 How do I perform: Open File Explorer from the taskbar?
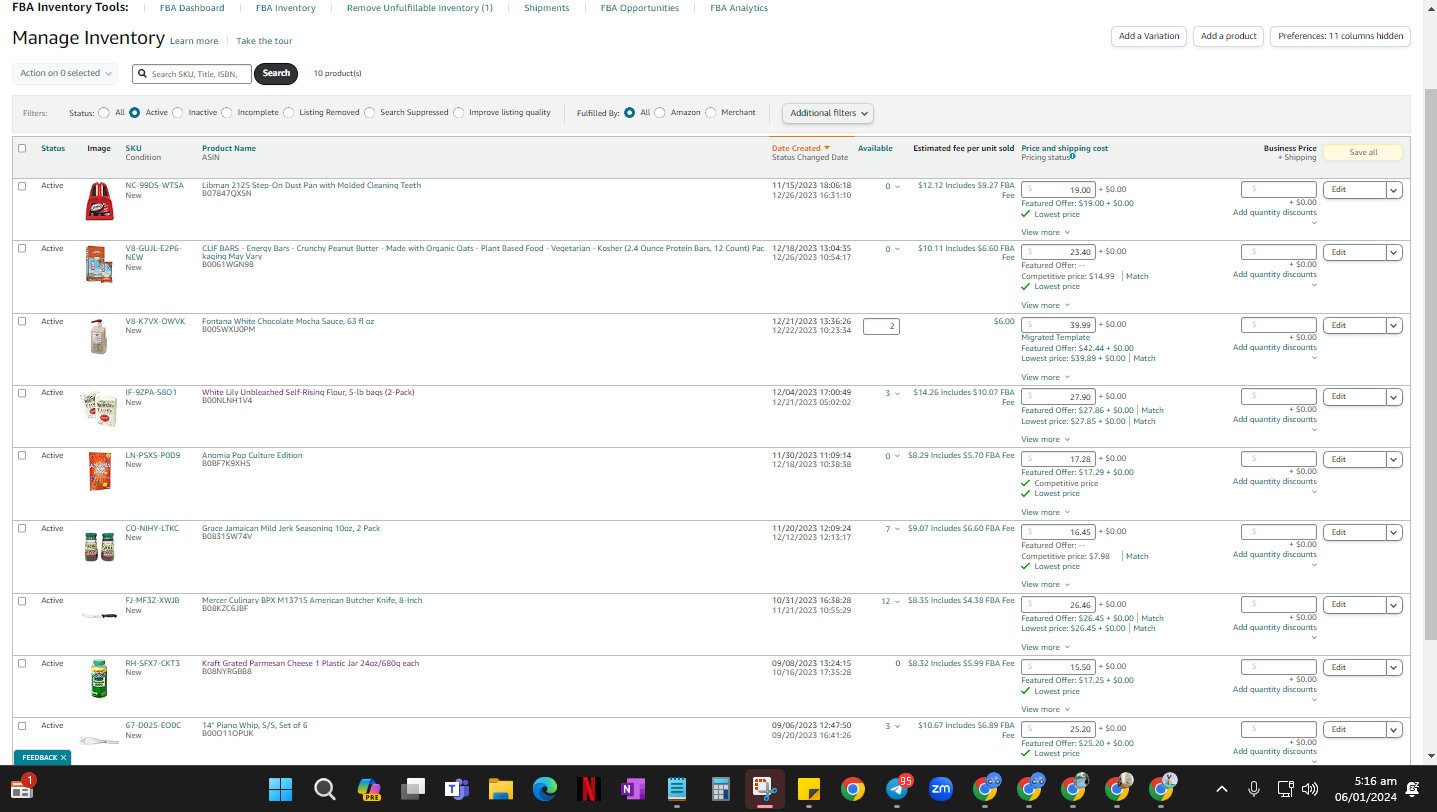click(500, 789)
